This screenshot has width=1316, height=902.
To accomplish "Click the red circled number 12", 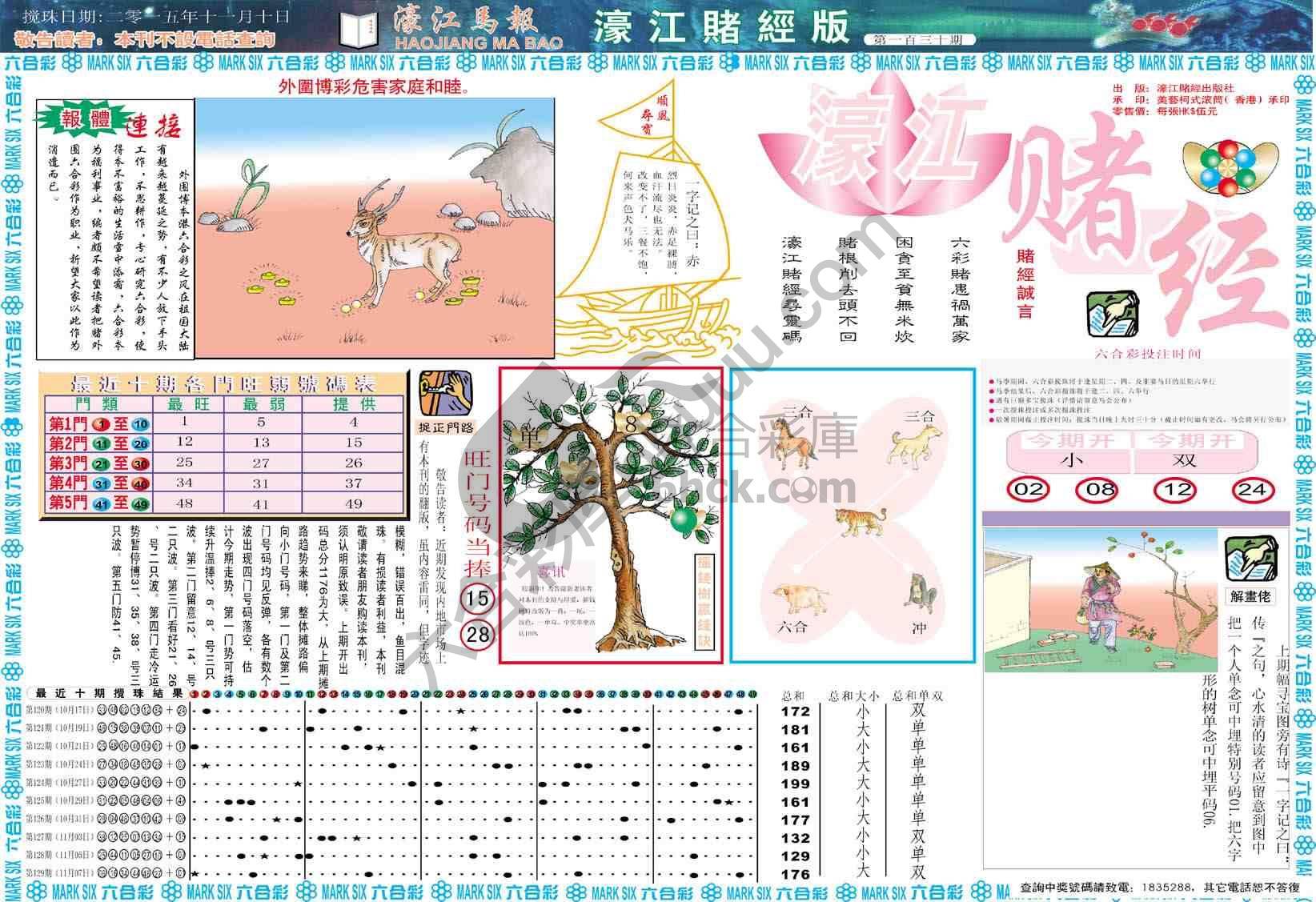I will [x=1174, y=490].
